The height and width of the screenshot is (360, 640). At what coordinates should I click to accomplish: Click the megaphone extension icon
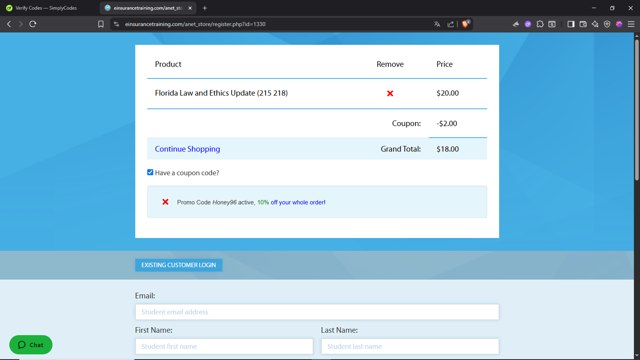[x=516, y=24]
